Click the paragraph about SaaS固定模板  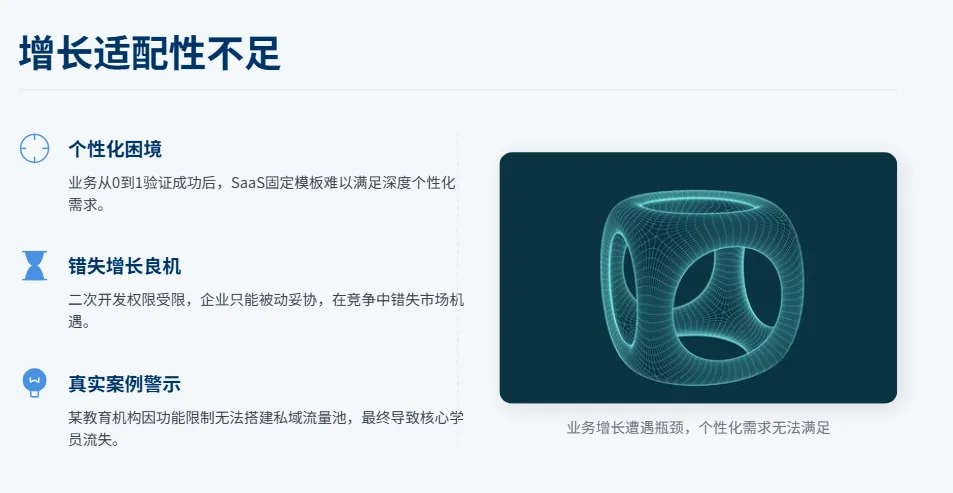click(262, 193)
